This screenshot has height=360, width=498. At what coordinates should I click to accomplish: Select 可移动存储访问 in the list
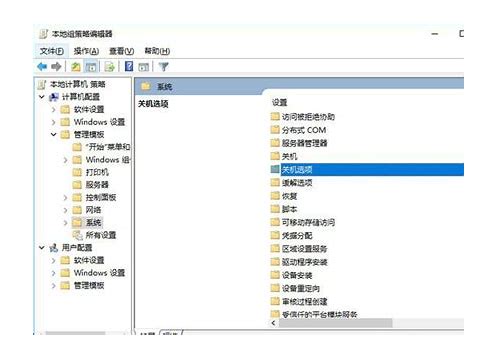click(x=308, y=222)
